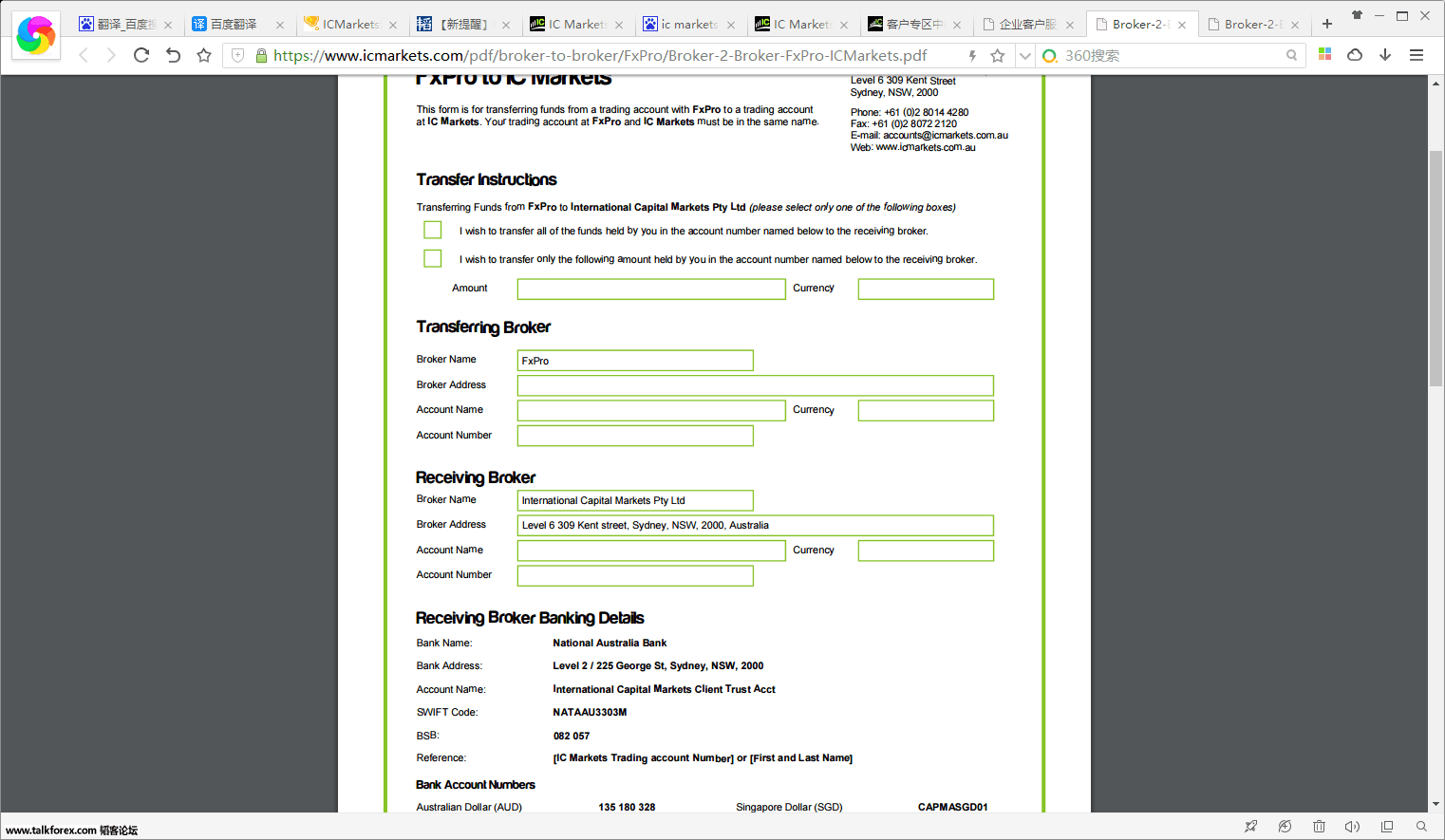Click the Currency field beside Amount

926,289
